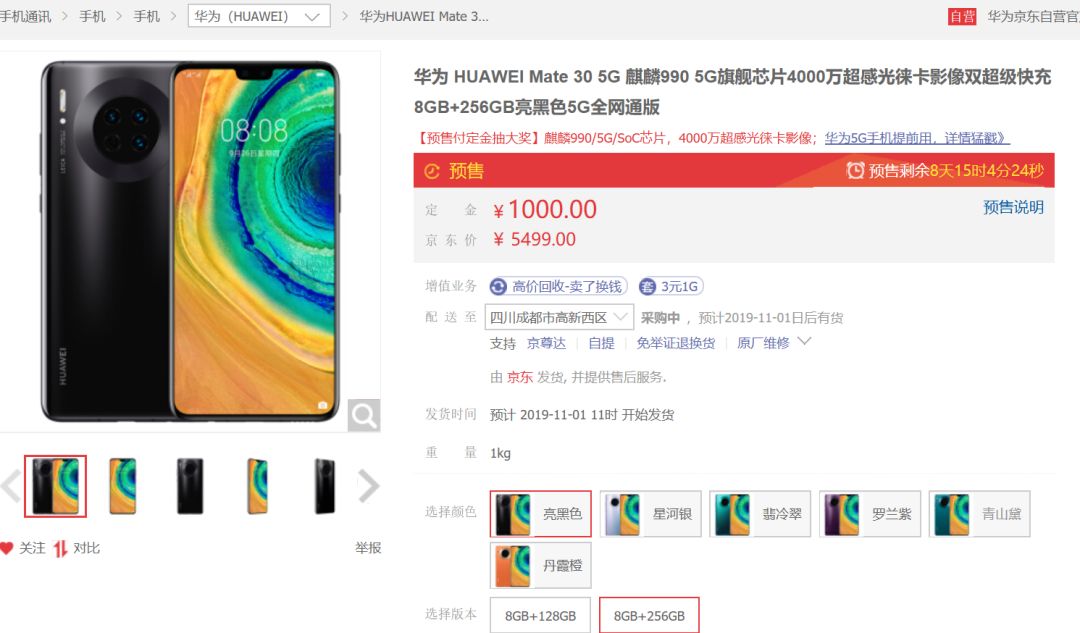Open 华为京东自营 store link
Screen dimensions: 1080x633
click(x=1033, y=17)
